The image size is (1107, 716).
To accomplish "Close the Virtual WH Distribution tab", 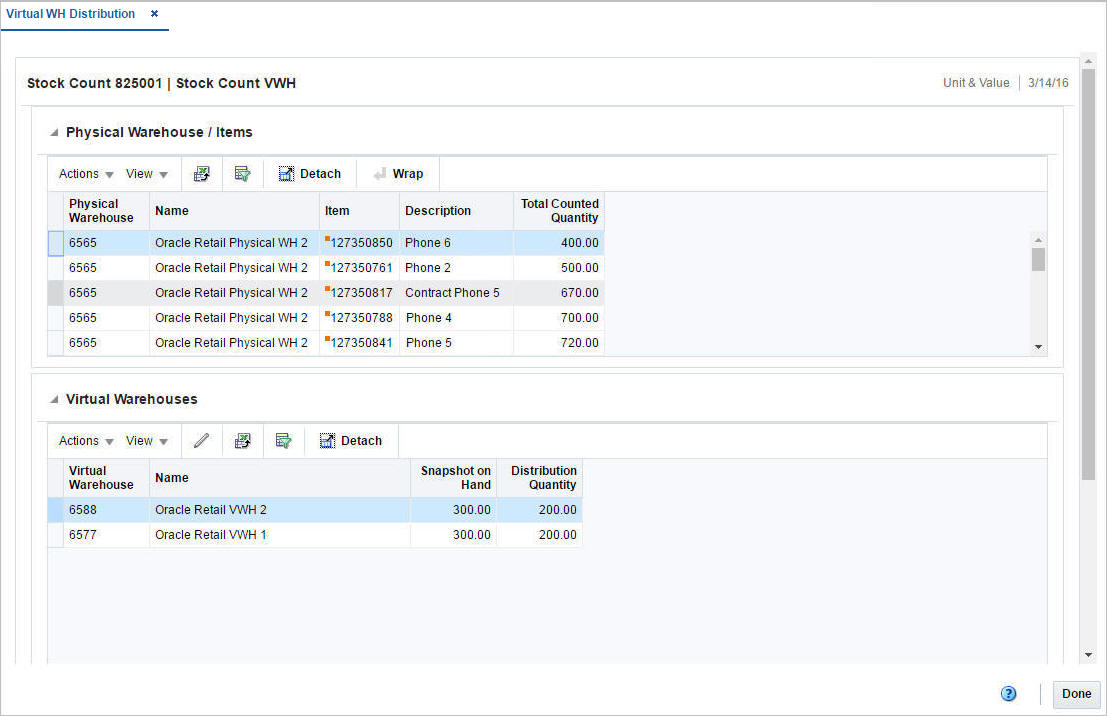I will (154, 14).
